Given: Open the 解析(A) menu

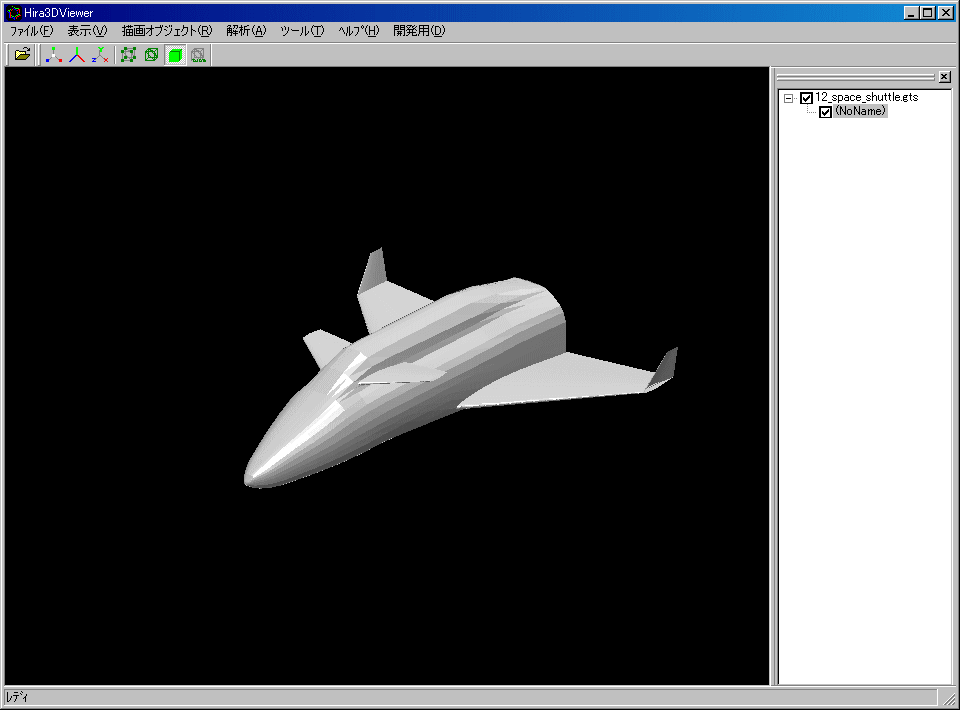Looking at the screenshot, I should [246, 31].
